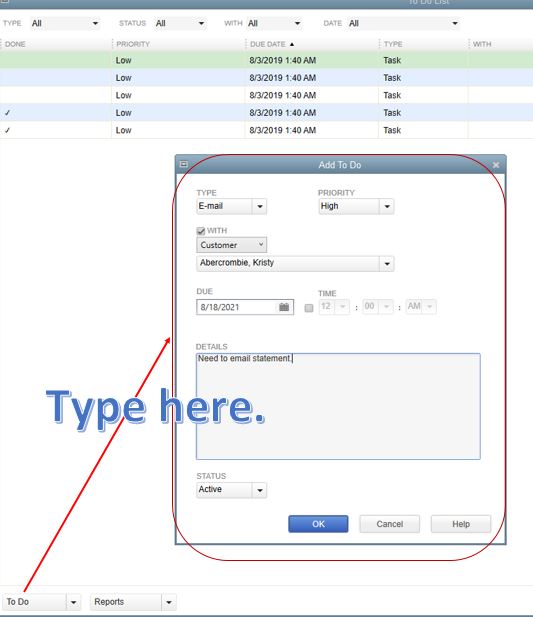Click the Cancel button
The height and width of the screenshot is (617, 533).
(x=389, y=524)
